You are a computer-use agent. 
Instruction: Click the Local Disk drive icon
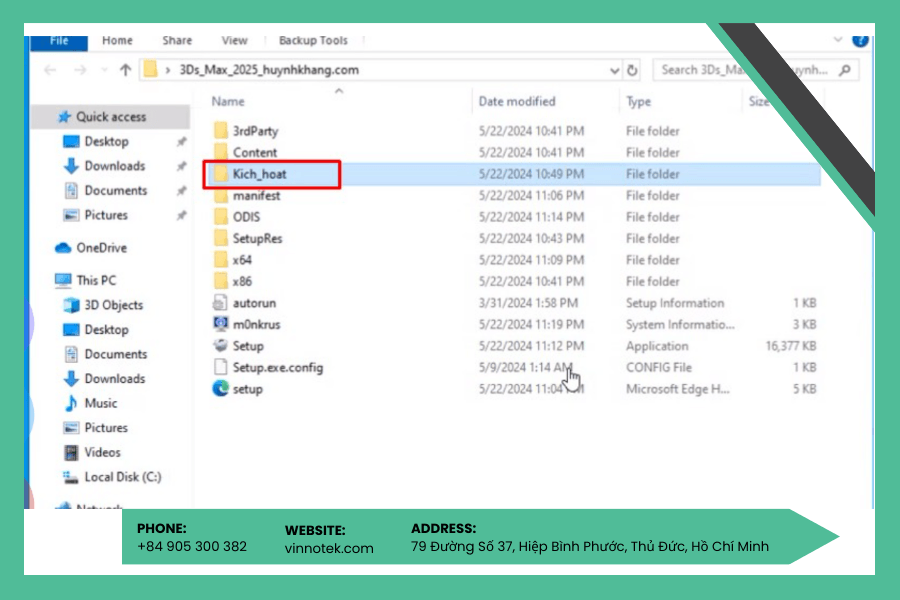tap(71, 477)
